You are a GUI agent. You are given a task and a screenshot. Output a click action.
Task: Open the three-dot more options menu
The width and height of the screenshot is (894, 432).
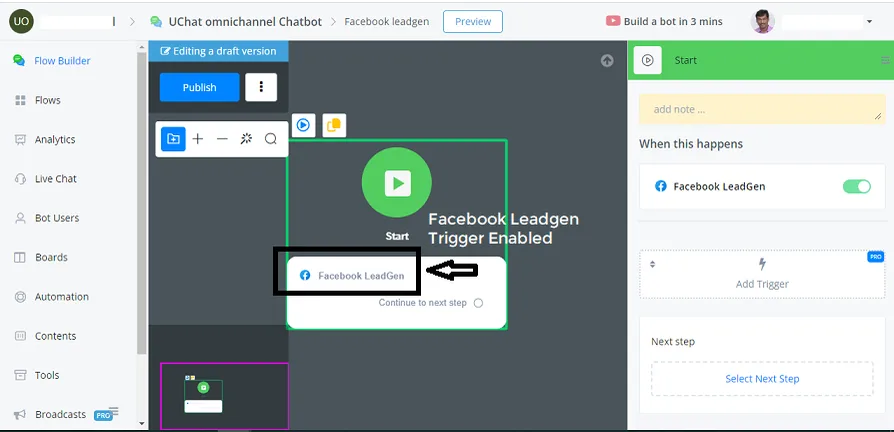(261, 87)
